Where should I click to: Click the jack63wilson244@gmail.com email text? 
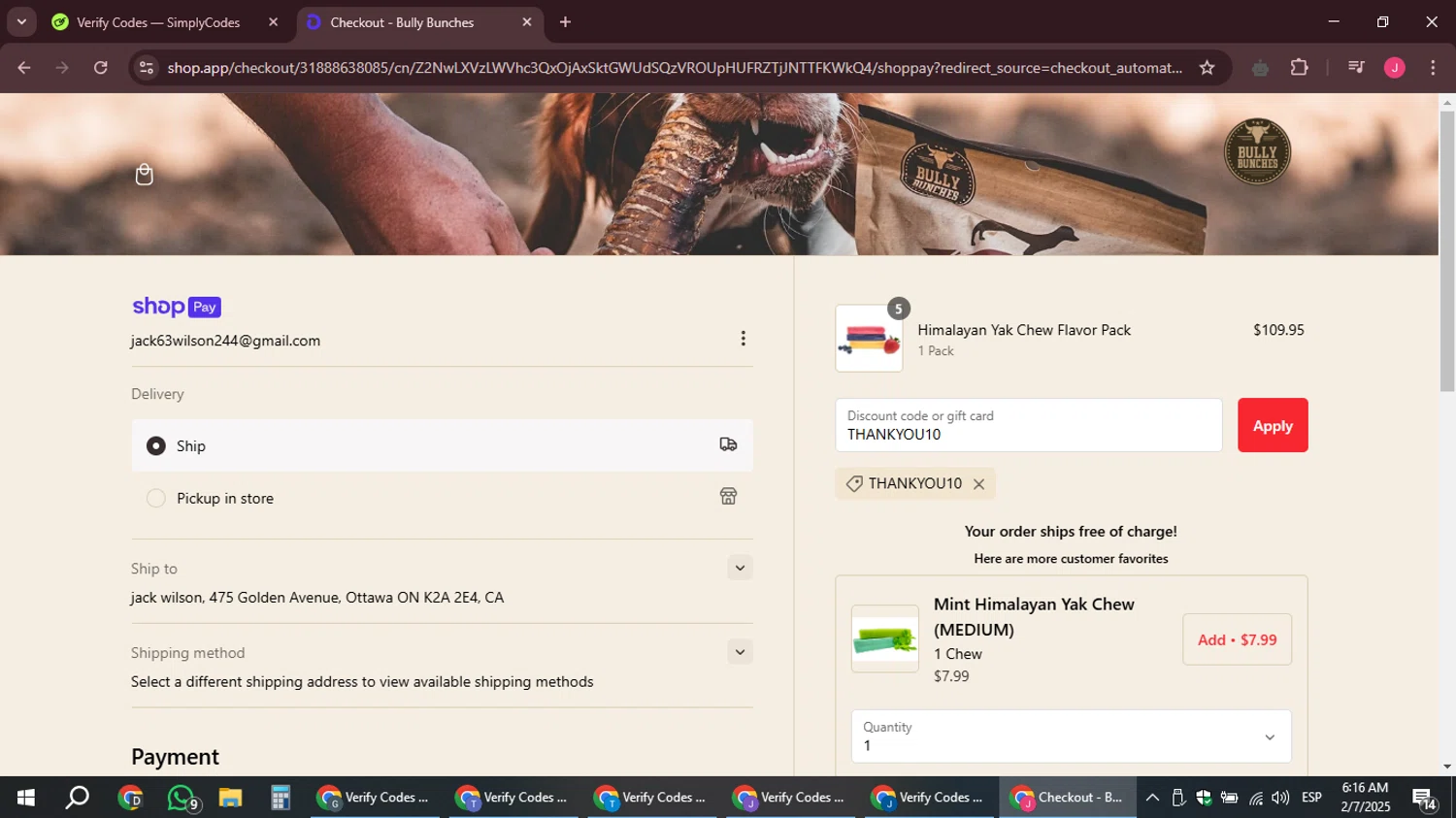225,341
